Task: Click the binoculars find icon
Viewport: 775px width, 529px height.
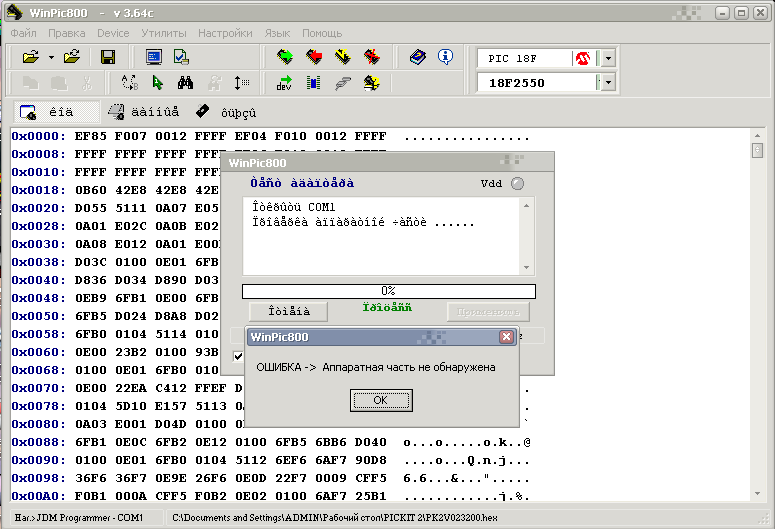Action: (185, 83)
